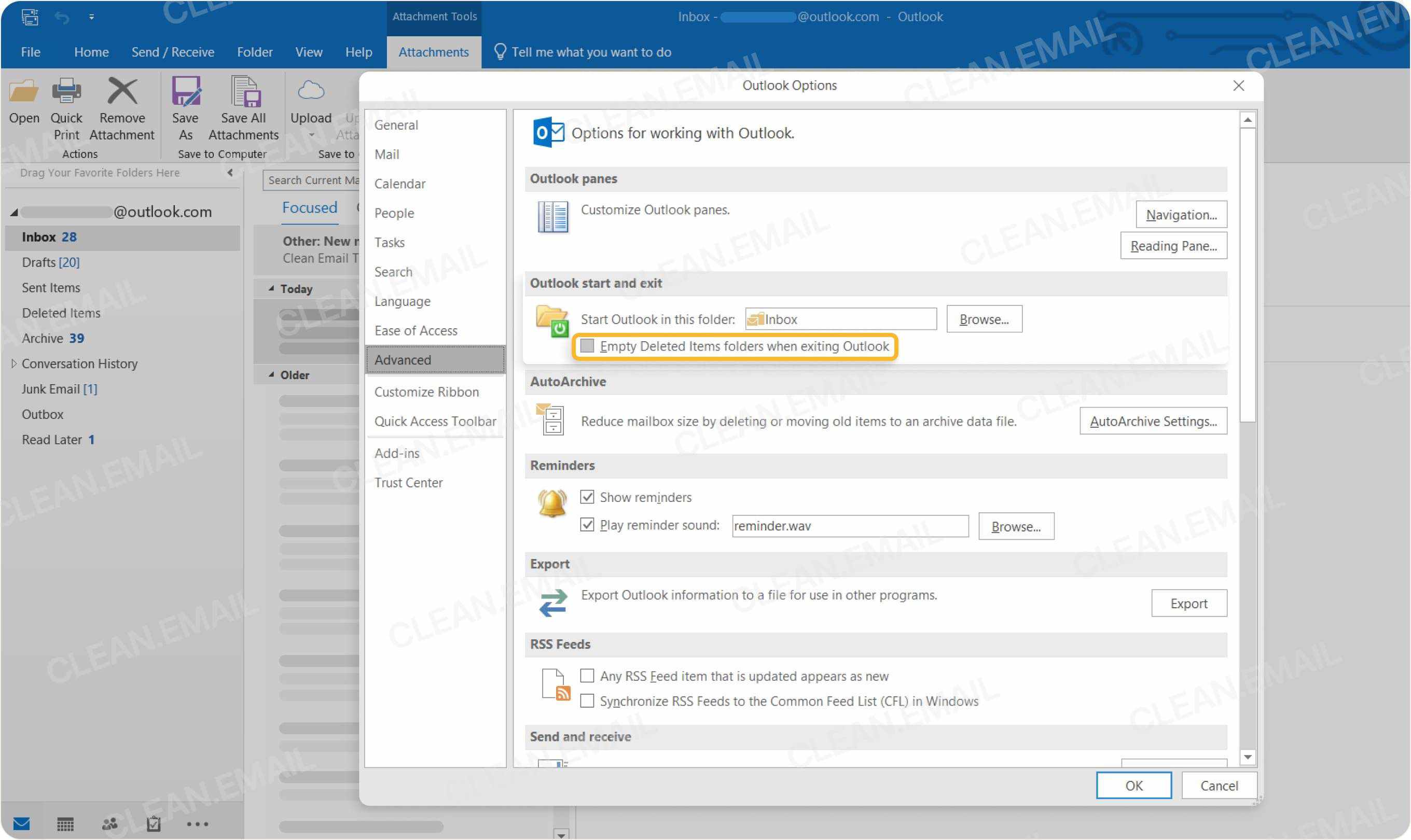
Task: Uncheck Show reminders
Action: click(587, 497)
